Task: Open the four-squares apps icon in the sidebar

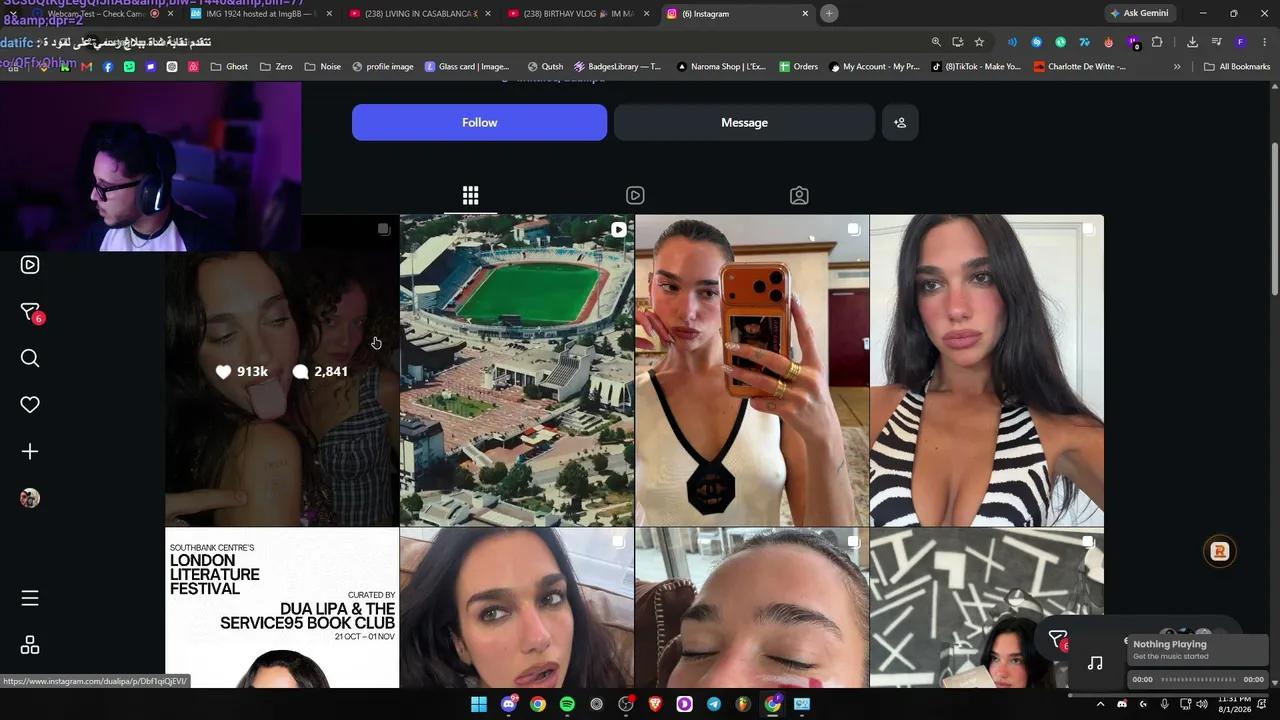Action: pos(30,645)
